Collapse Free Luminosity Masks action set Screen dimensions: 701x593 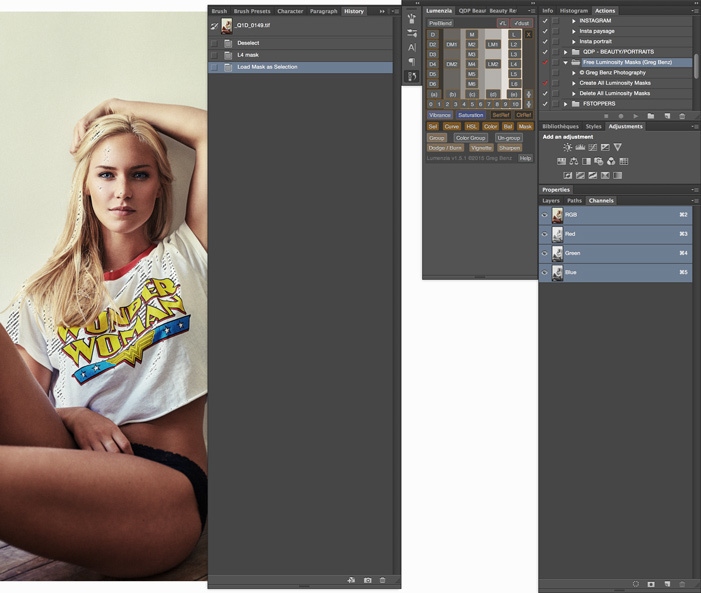click(566, 62)
